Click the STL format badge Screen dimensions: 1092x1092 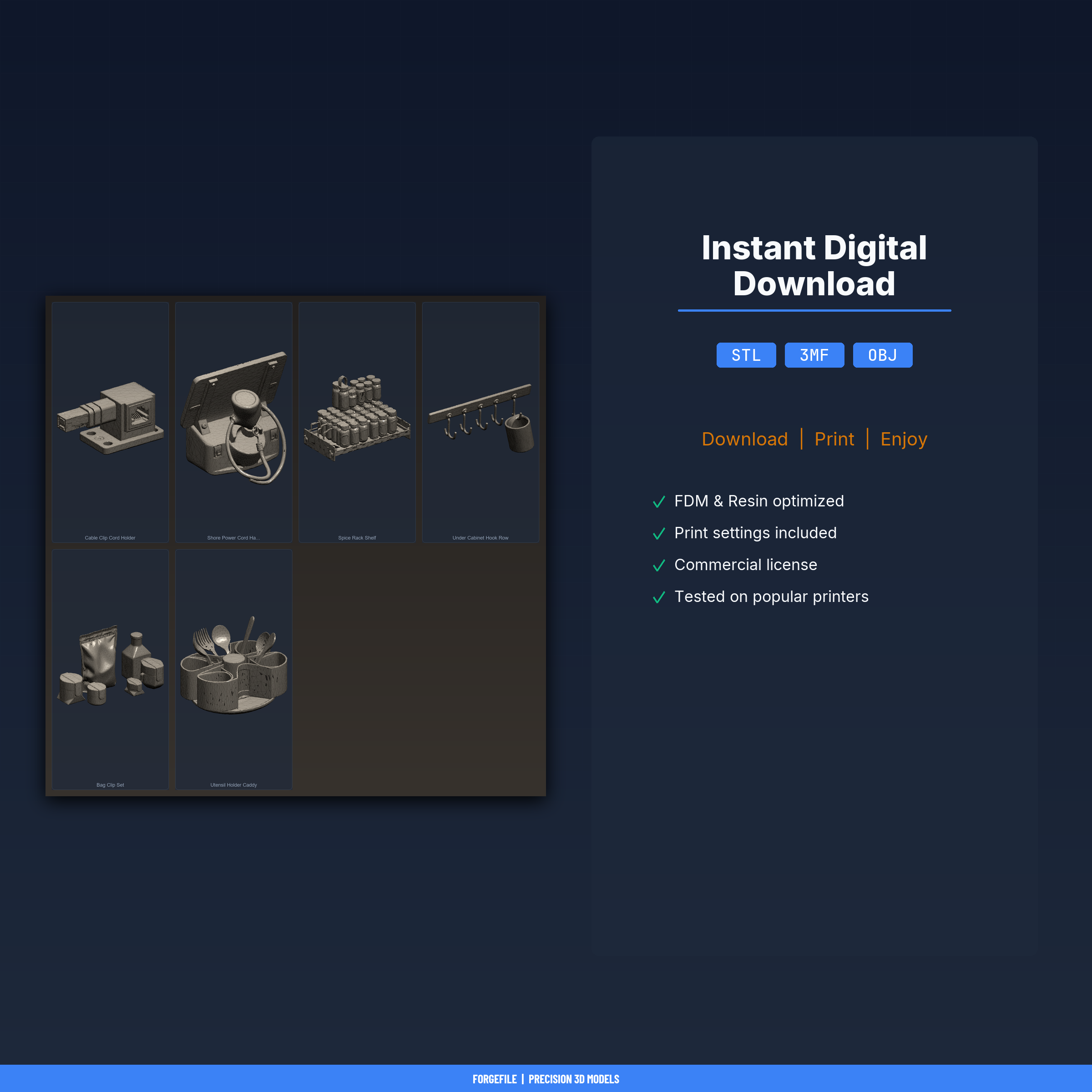coord(746,355)
